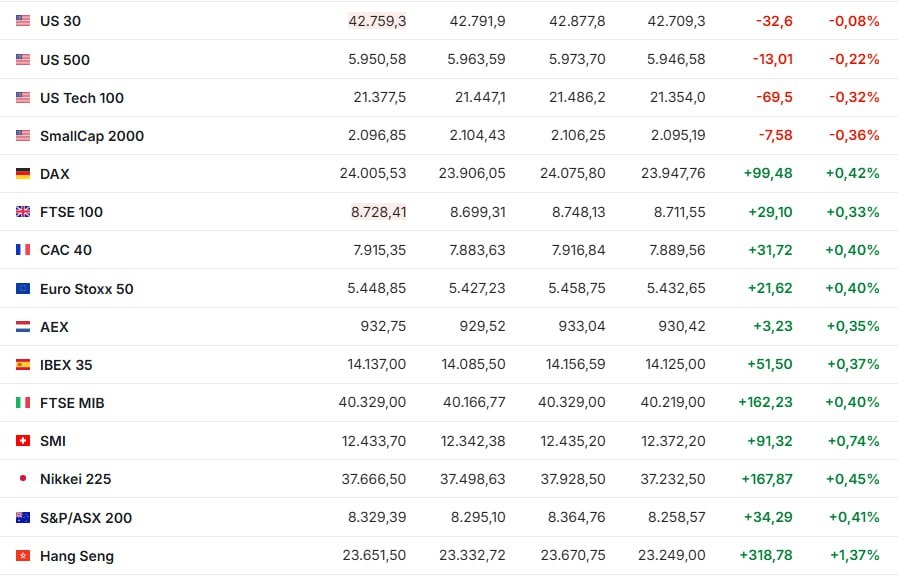Open the US 500 index link
Screen dimensions: 898x576
click(x=65, y=60)
